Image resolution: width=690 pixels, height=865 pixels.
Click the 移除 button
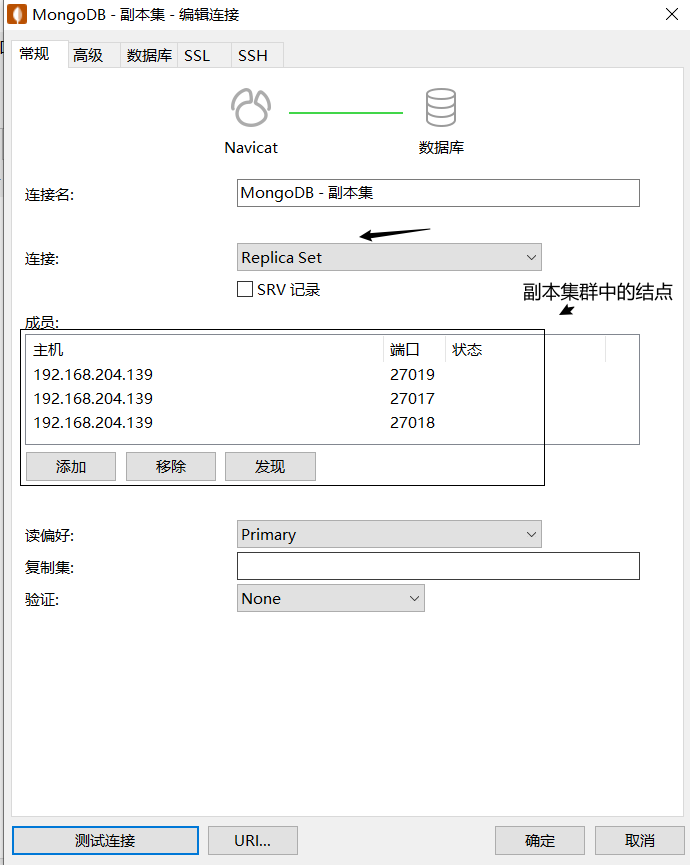click(170, 467)
